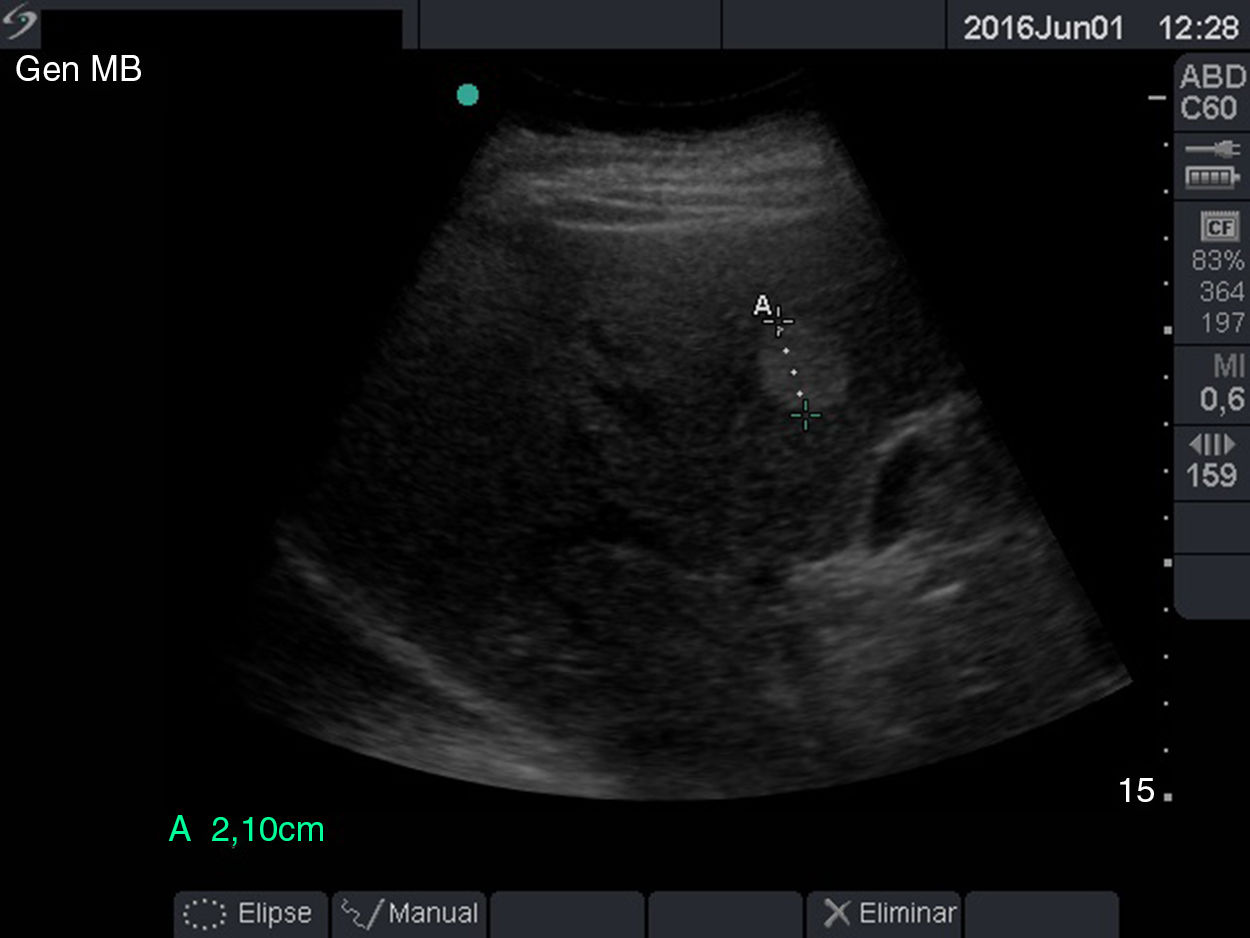Select the Elipse measurement tool
Screen dimensions: 1250x938
(x=250, y=913)
